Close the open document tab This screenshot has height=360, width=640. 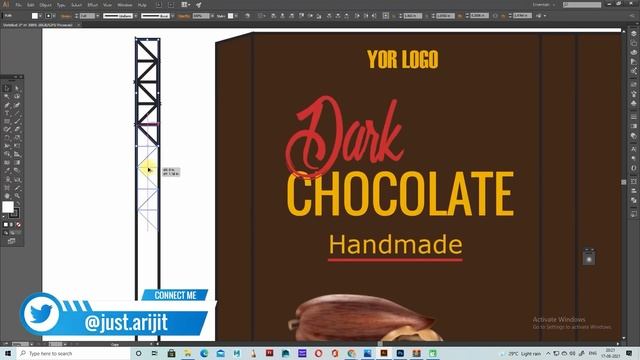coord(78,25)
